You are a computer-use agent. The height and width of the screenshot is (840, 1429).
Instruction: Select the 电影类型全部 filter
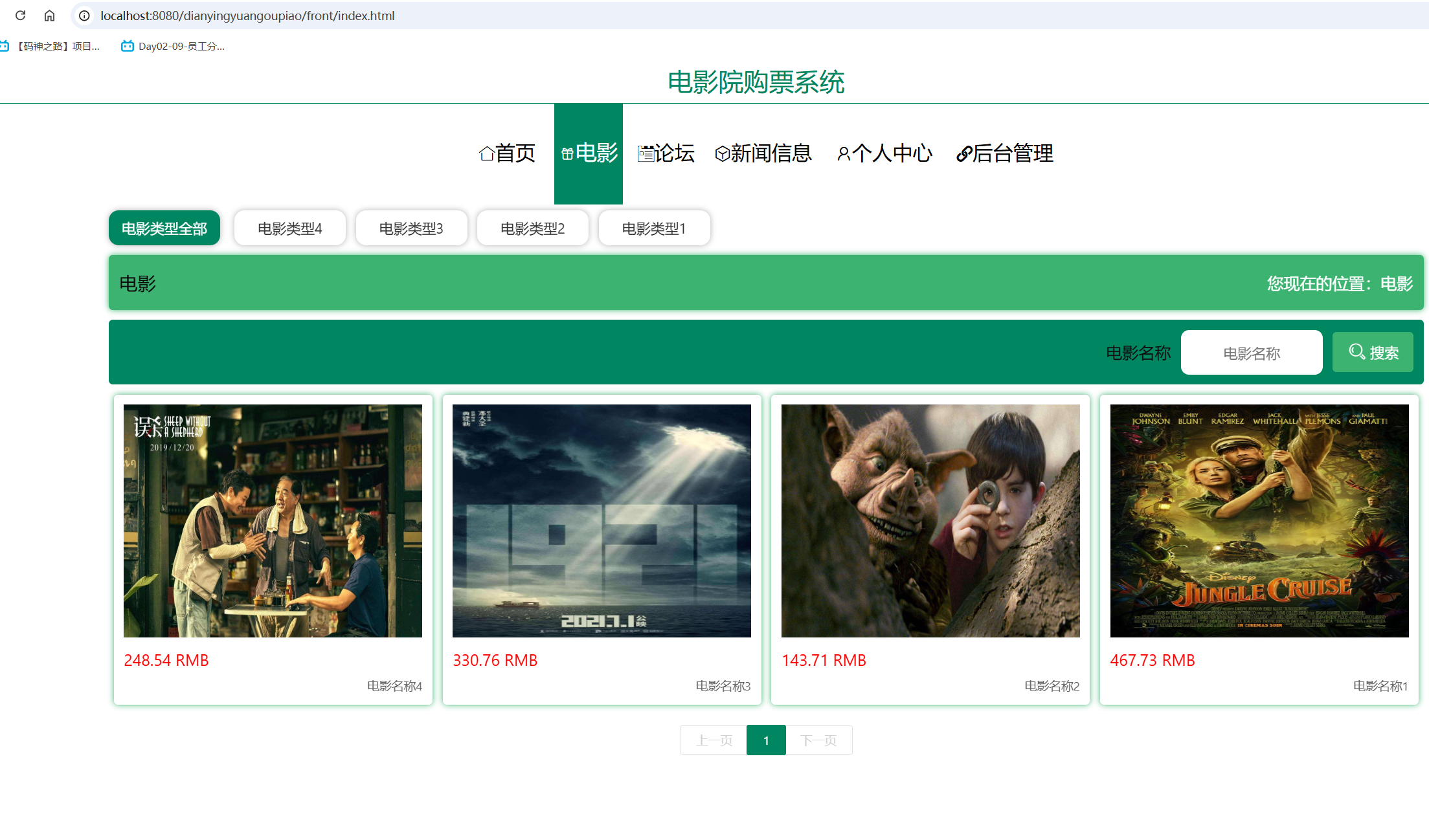pos(164,228)
